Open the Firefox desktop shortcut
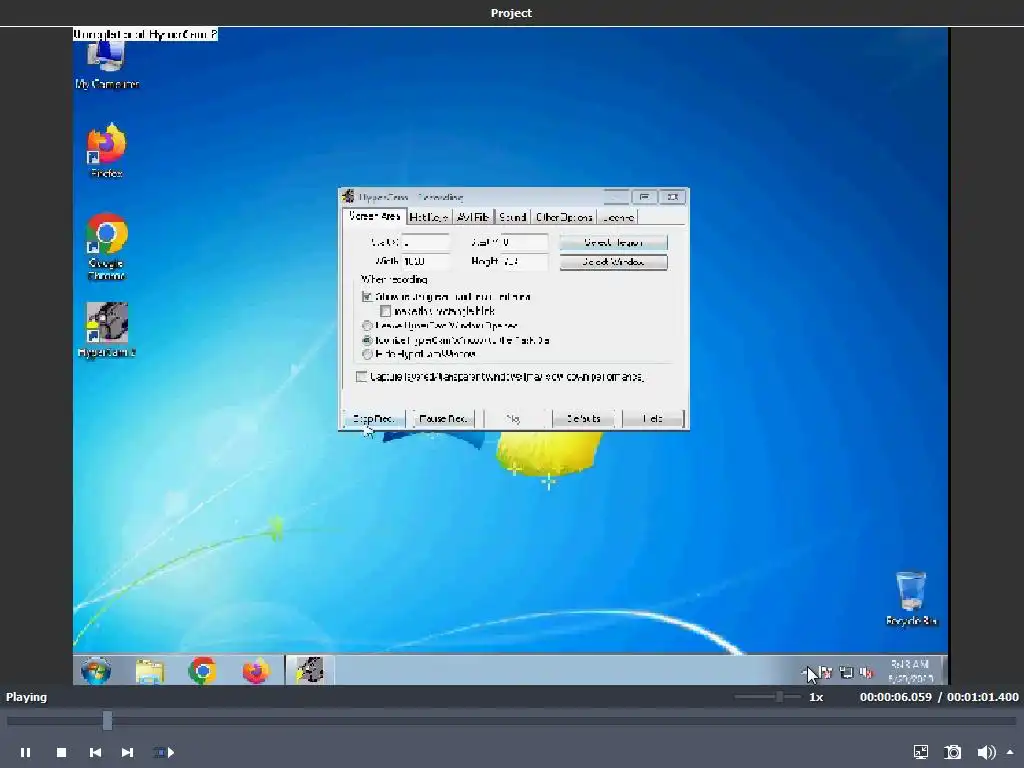The width and height of the screenshot is (1024, 768). (106, 151)
